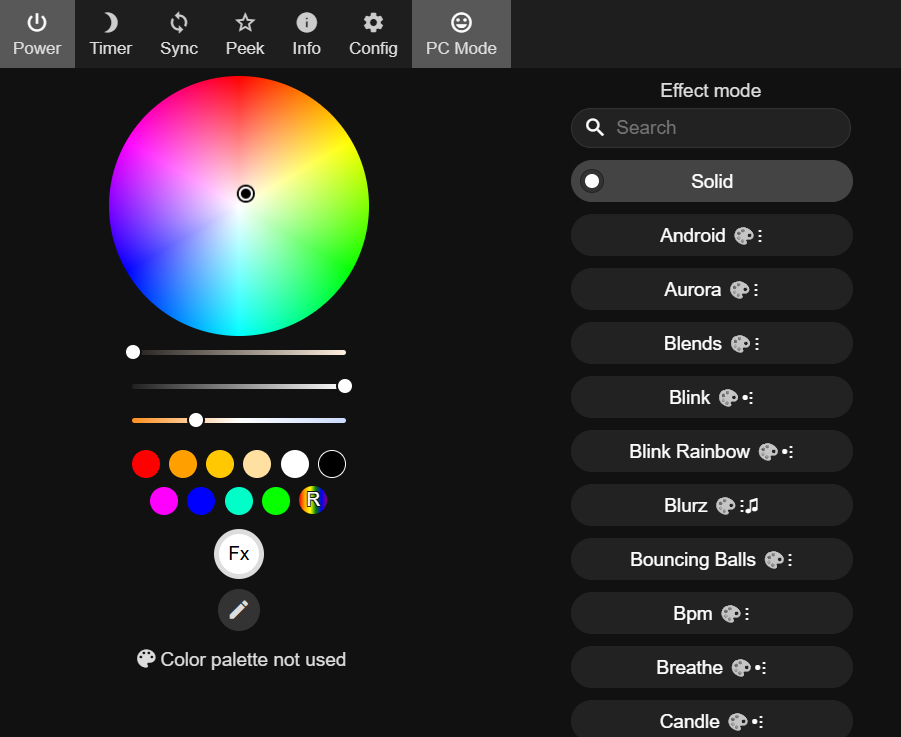Open Peek star icon
The image size is (901, 737).
245,34
